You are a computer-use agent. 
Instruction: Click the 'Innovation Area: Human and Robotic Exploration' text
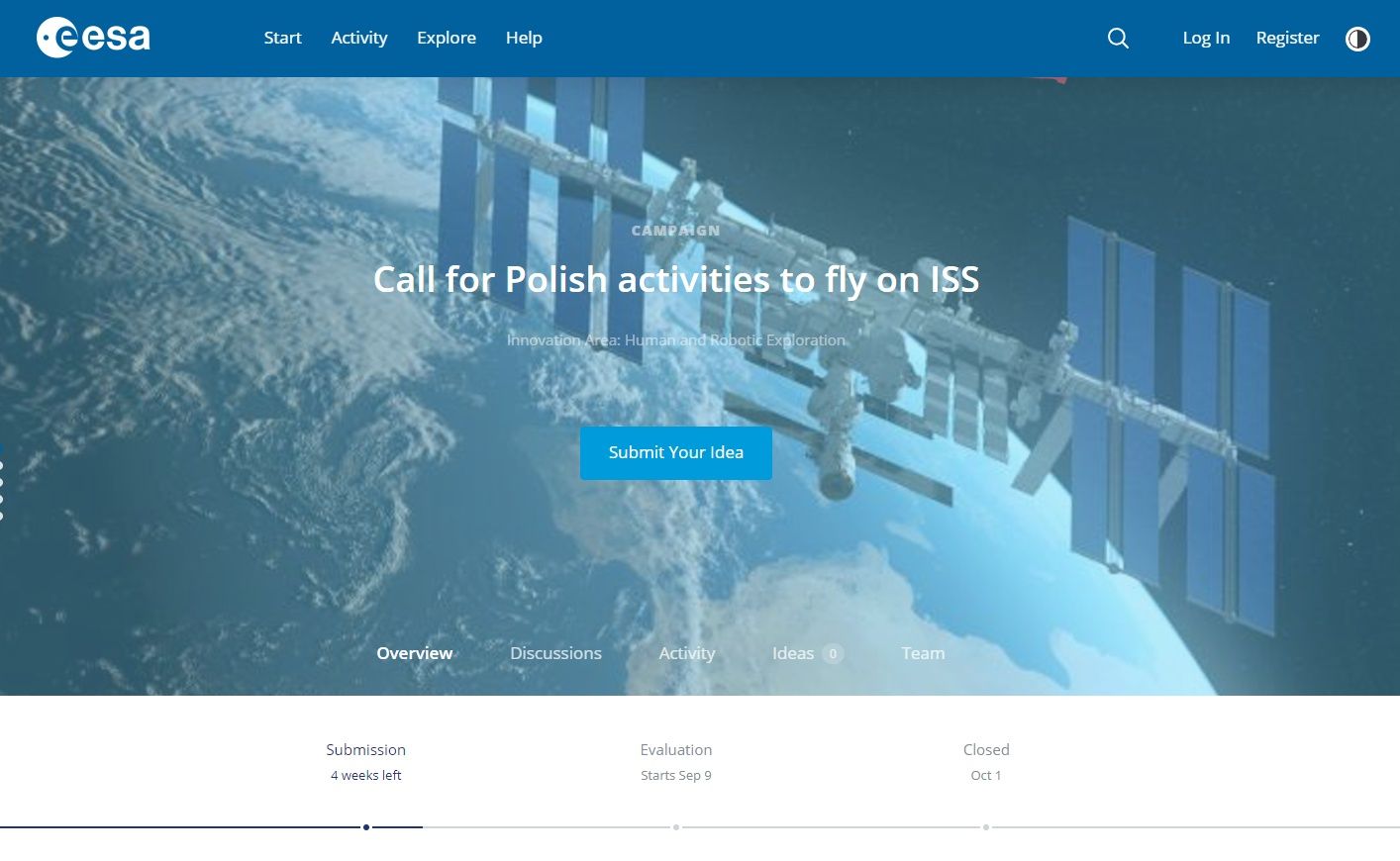[676, 340]
